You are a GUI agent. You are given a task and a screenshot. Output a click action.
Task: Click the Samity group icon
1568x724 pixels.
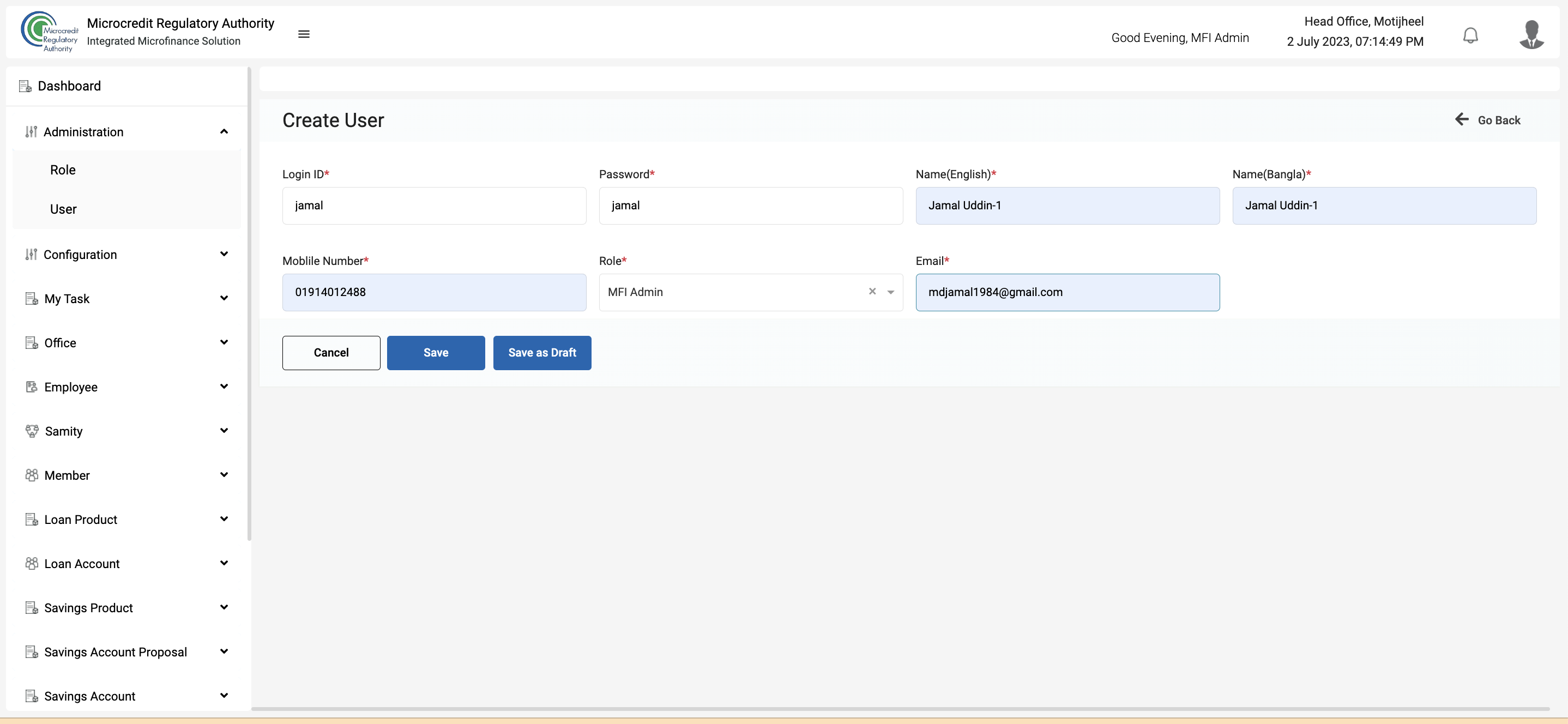(x=32, y=431)
